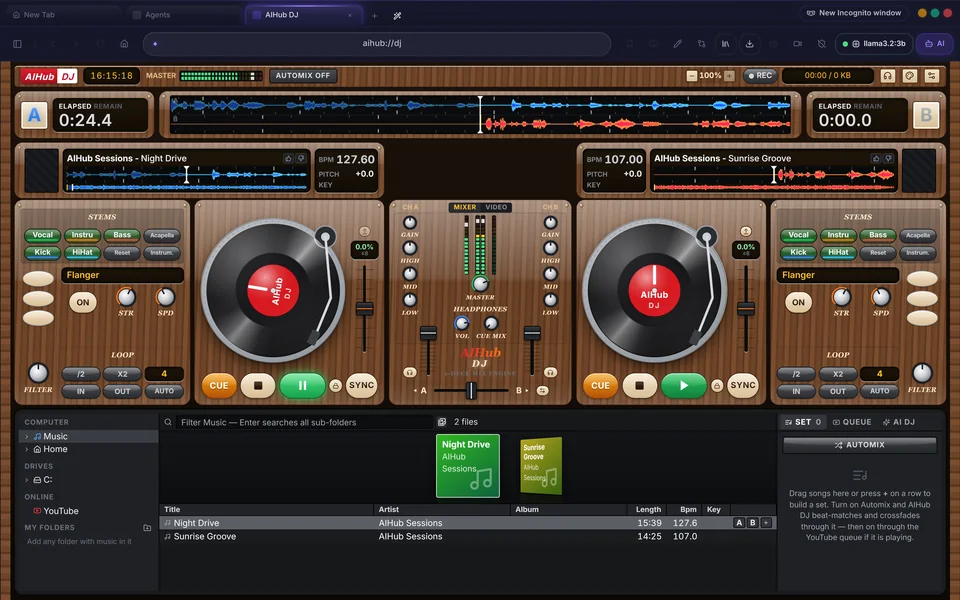Open the llama3.2:3b model selector
The width and height of the screenshot is (960, 600).
[x=874, y=43]
